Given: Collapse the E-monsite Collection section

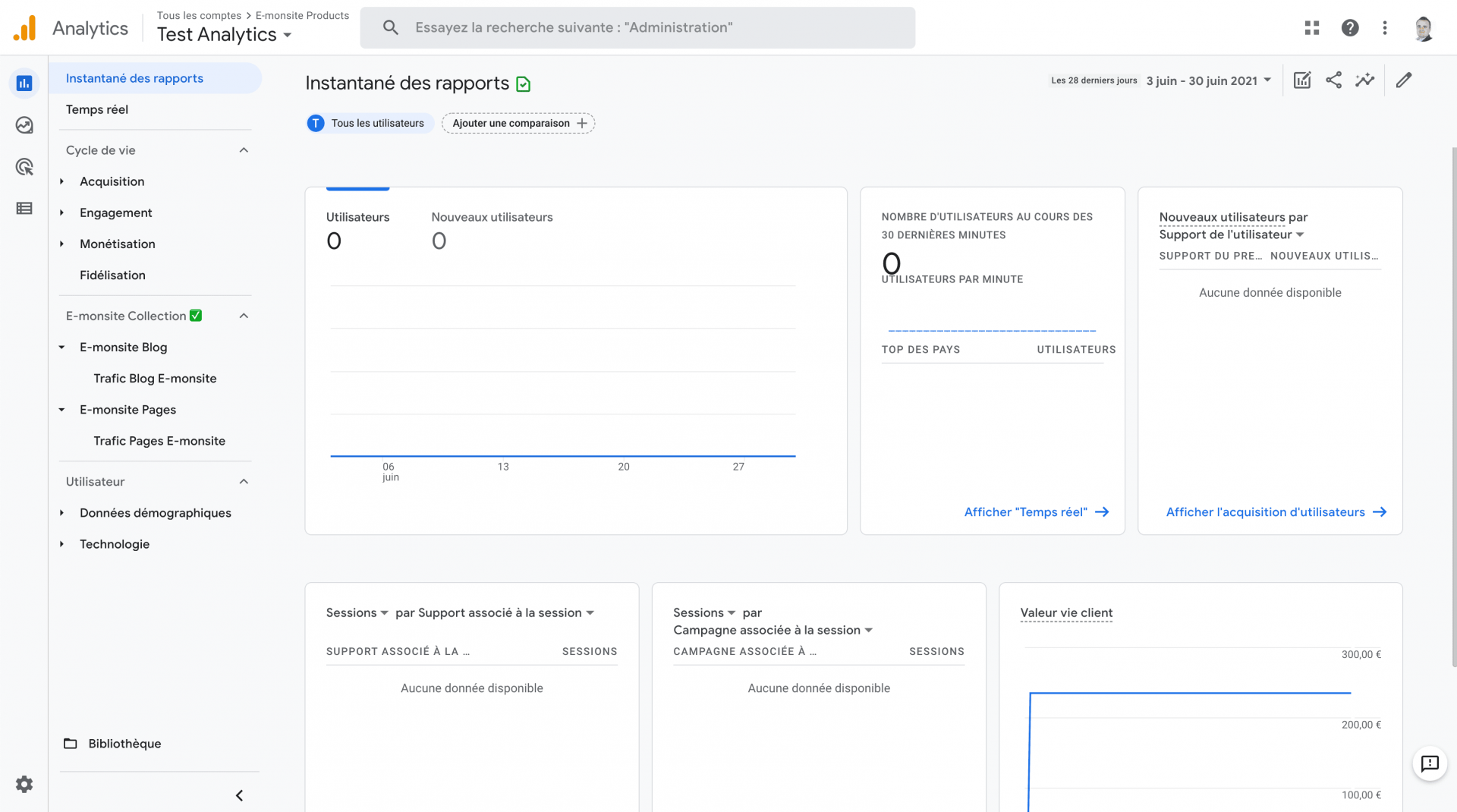Looking at the screenshot, I should [244, 316].
